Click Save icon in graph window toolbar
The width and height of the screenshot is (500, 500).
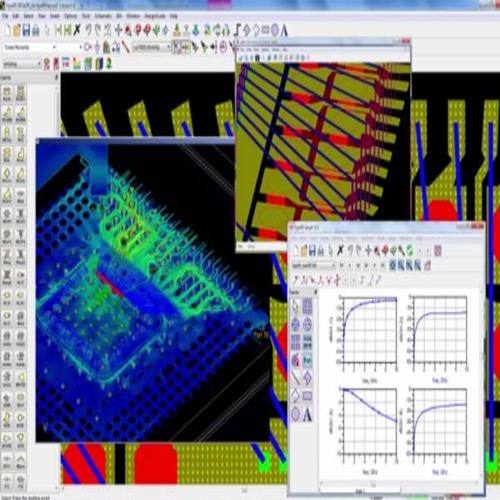312,250
